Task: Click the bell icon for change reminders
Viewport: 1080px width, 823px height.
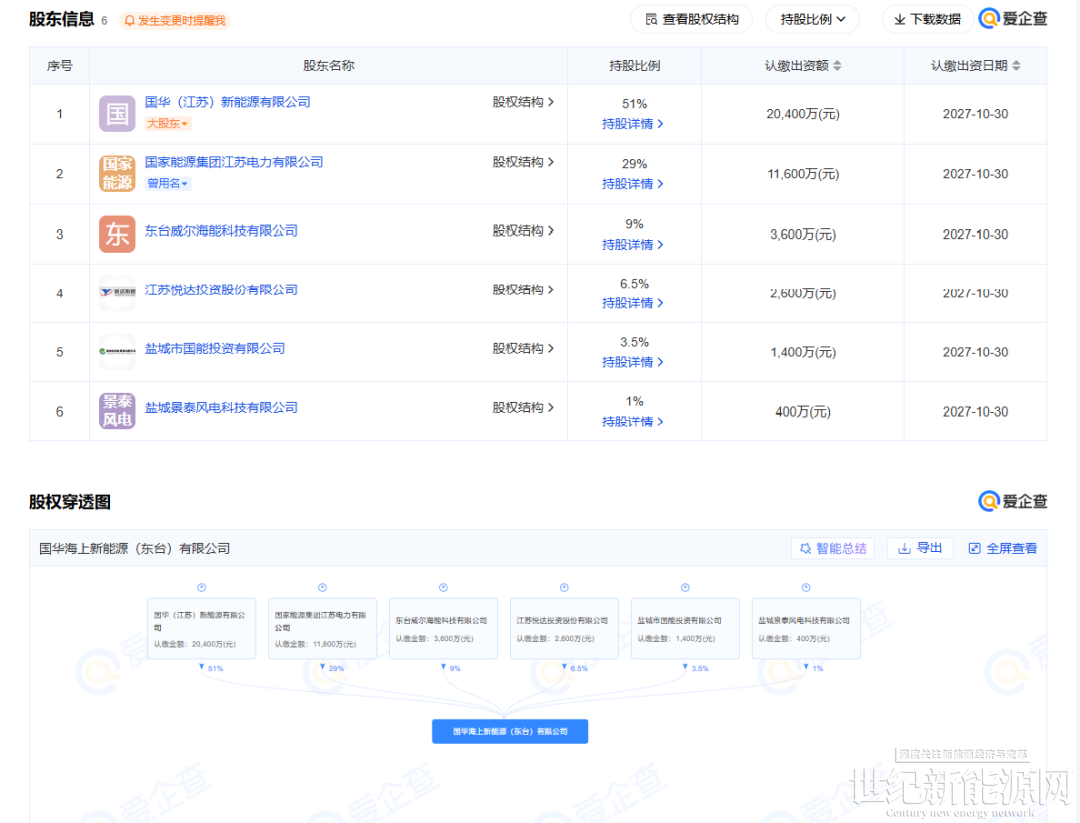Action: [129, 20]
